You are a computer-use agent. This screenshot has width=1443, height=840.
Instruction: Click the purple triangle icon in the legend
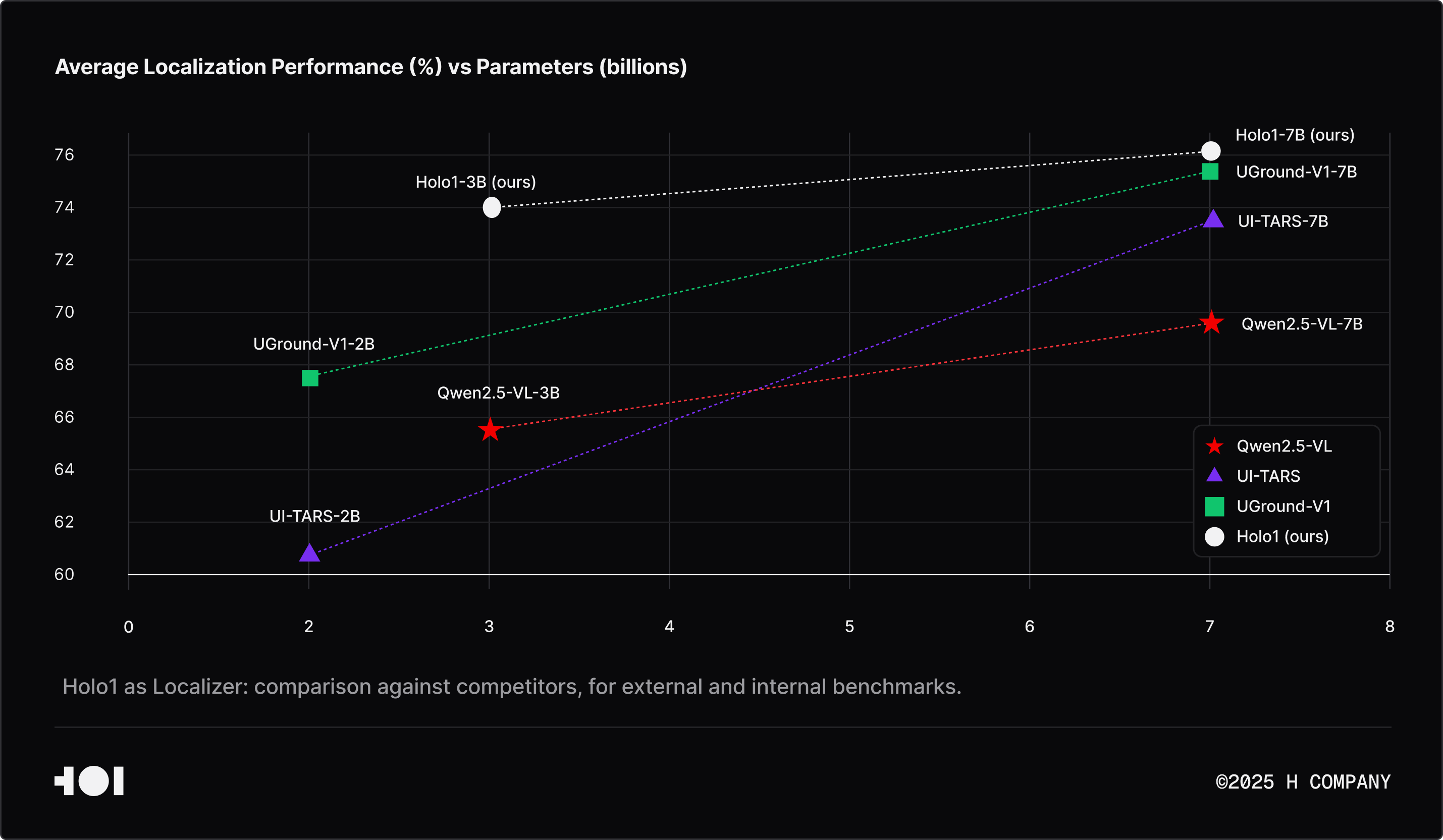(1214, 475)
